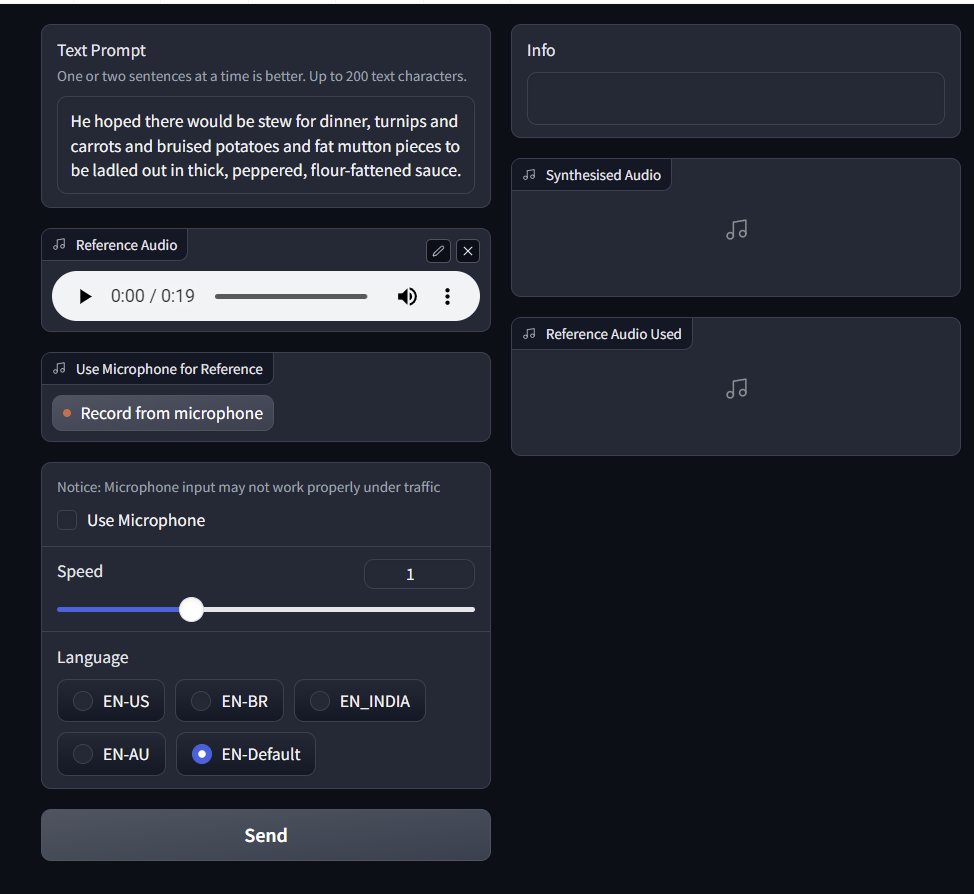Click the Language section heading
Image resolution: width=974 pixels, height=894 pixels.
(93, 657)
